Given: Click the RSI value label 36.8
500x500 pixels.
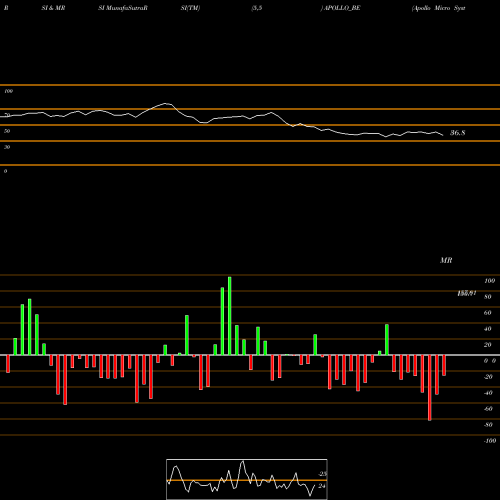Looking at the screenshot, I should click(x=458, y=133).
